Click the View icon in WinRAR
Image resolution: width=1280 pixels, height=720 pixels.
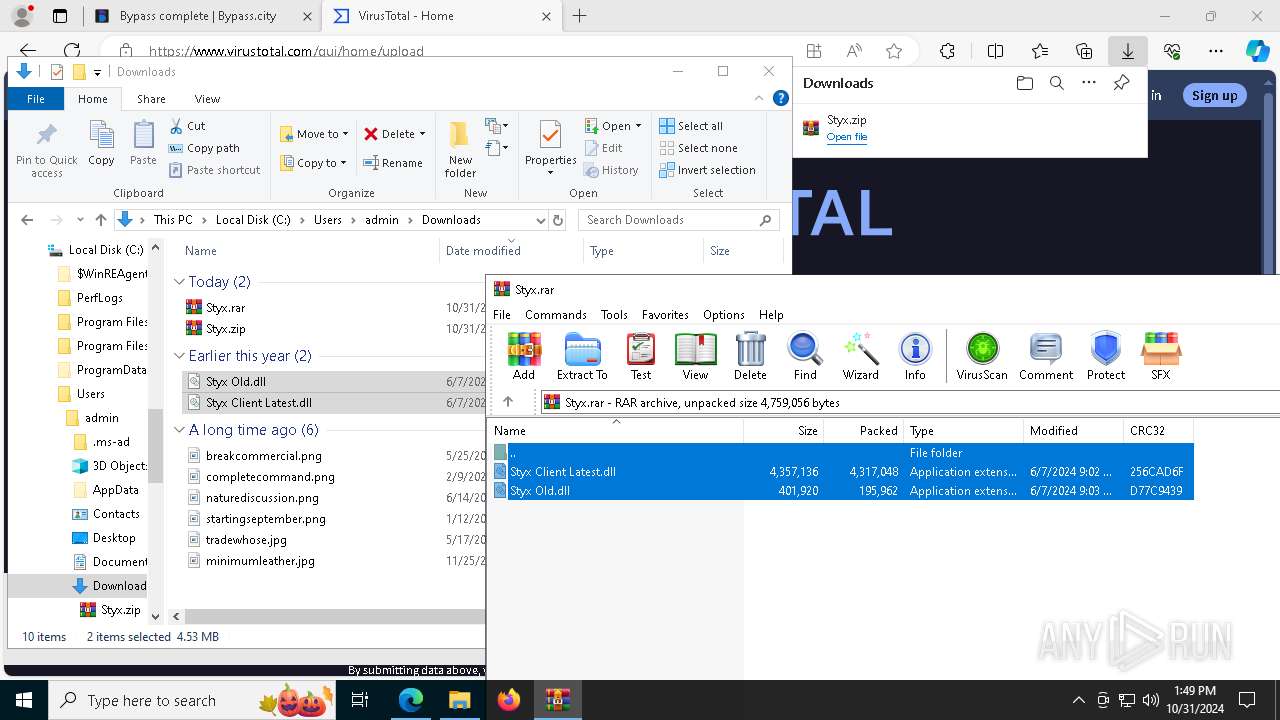coord(695,357)
